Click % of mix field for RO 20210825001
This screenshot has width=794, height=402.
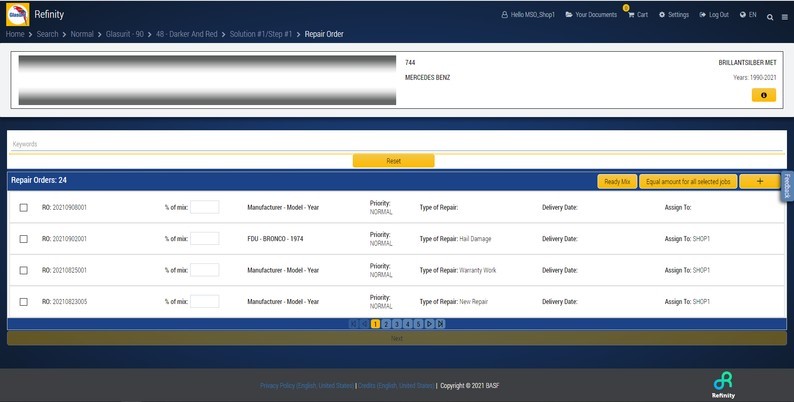(205, 270)
